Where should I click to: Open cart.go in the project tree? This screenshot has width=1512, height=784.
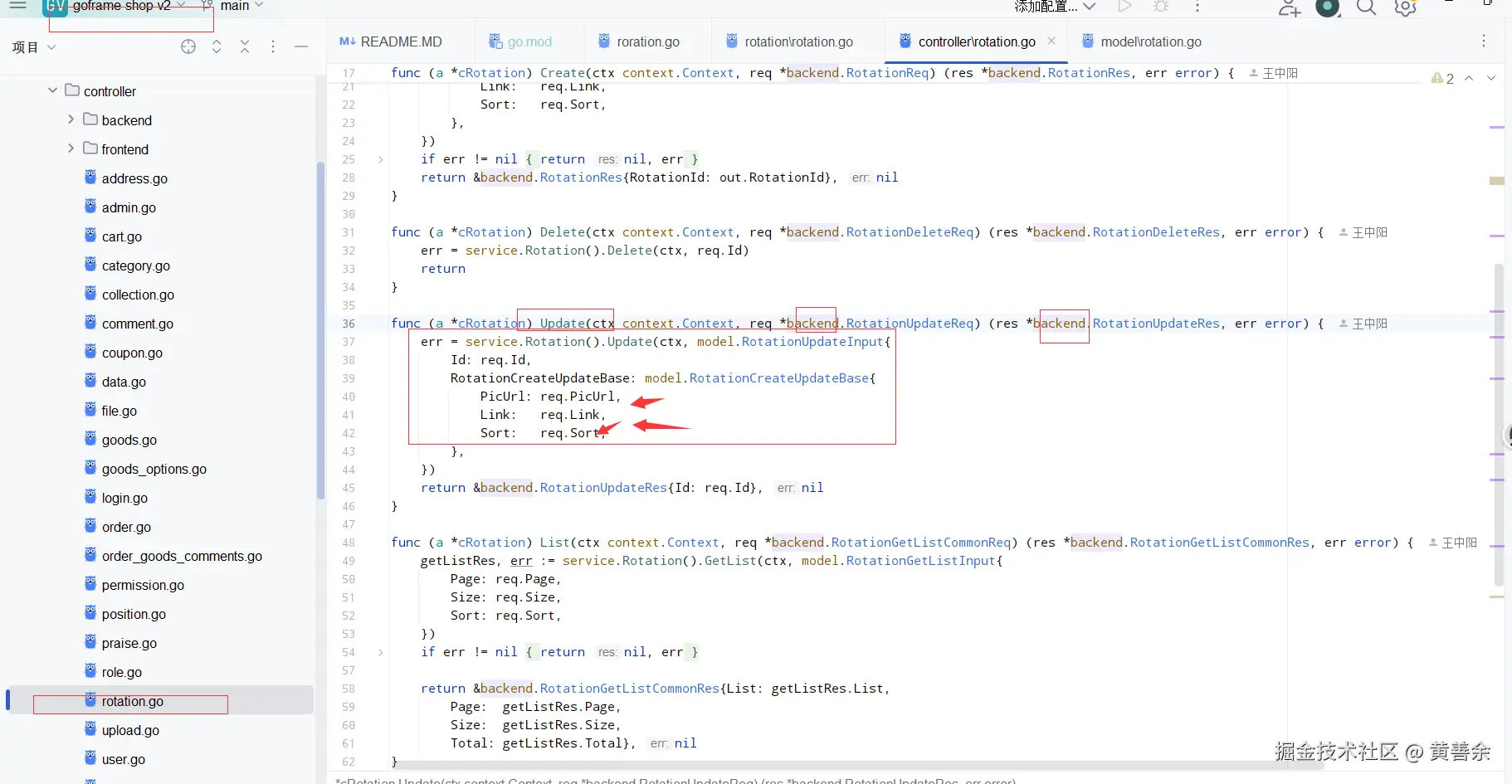point(121,236)
